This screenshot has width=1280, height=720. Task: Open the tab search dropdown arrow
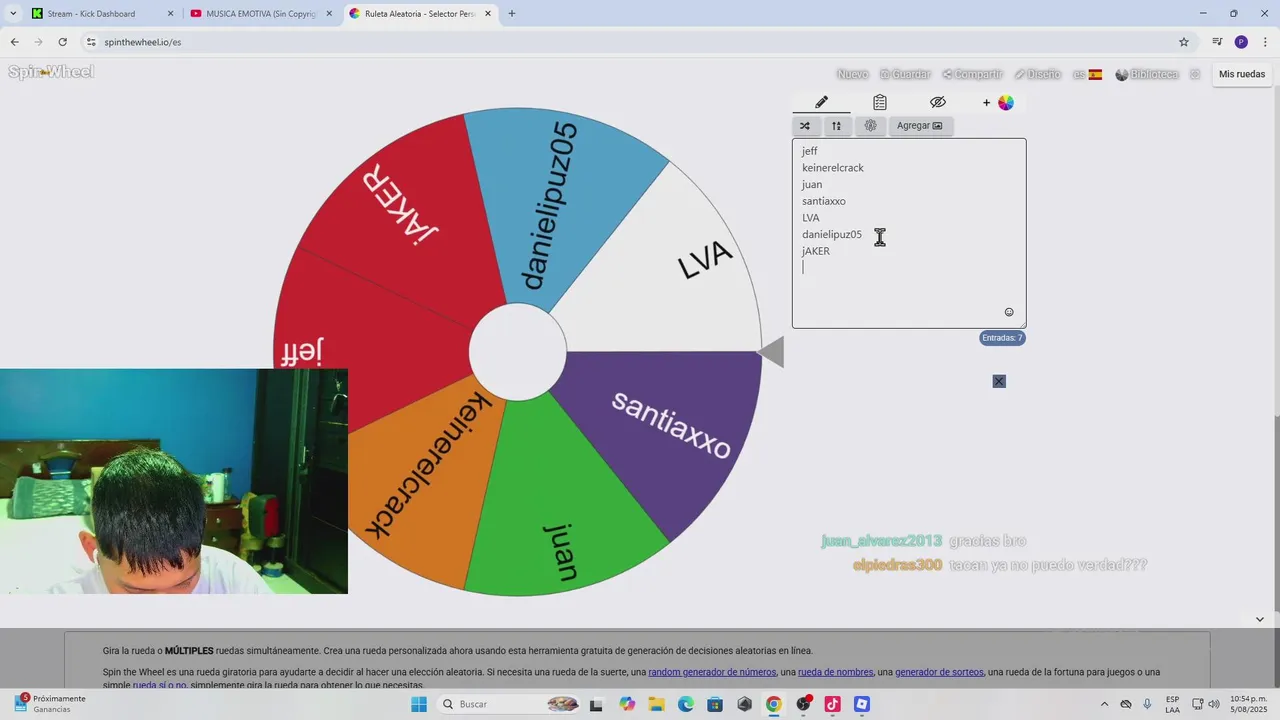pyautogui.click(x=12, y=14)
